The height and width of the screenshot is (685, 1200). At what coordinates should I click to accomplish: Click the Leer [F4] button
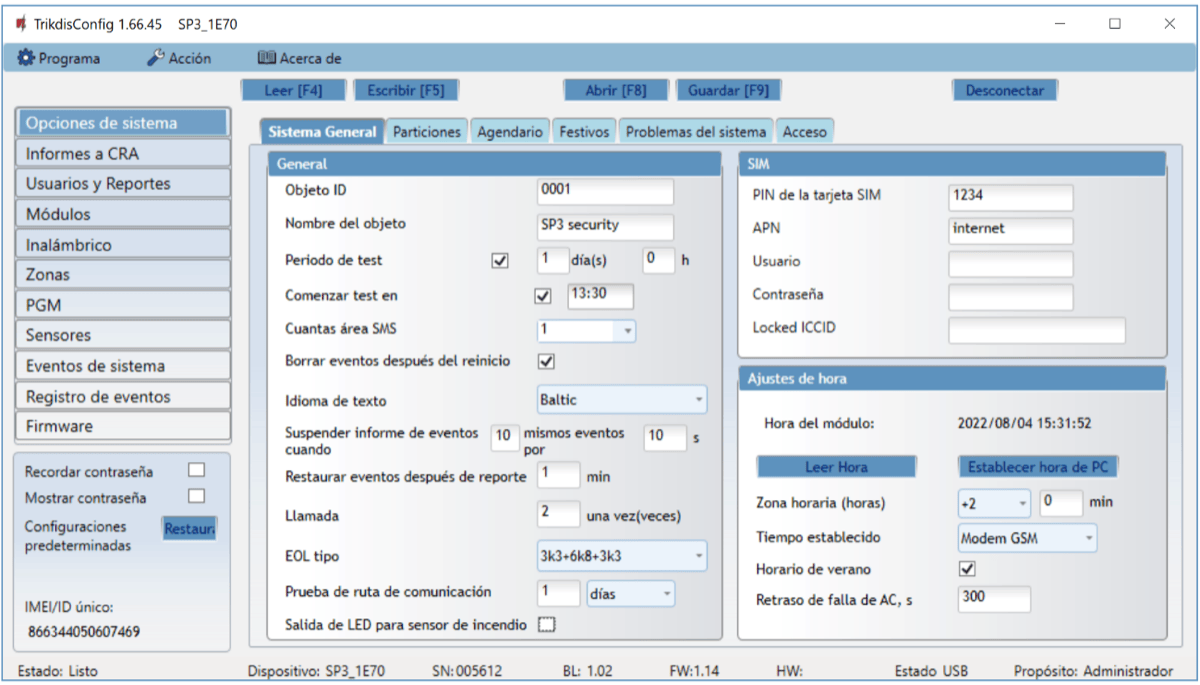[x=293, y=90]
